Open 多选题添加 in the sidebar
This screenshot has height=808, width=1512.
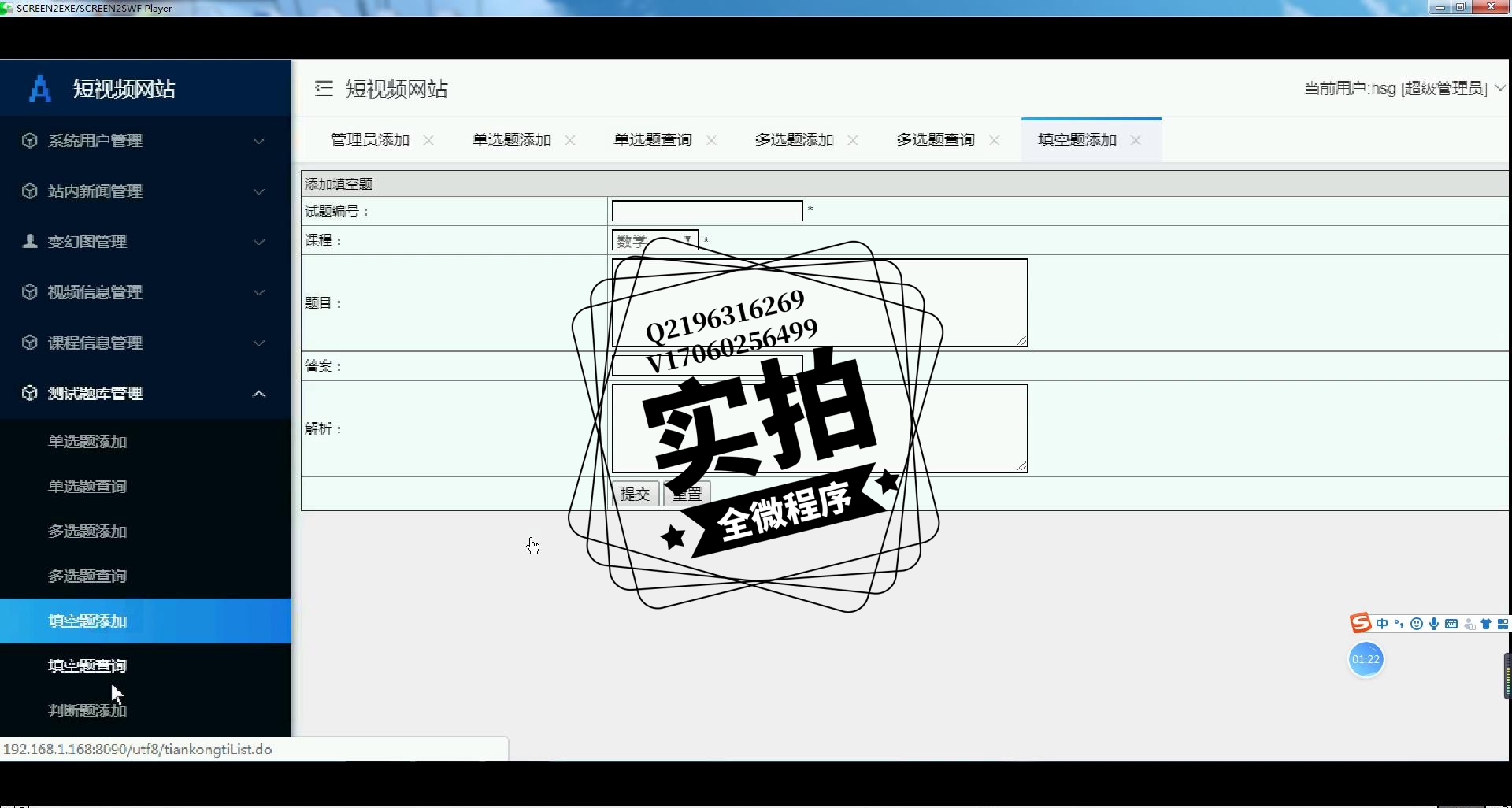pos(146,532)
